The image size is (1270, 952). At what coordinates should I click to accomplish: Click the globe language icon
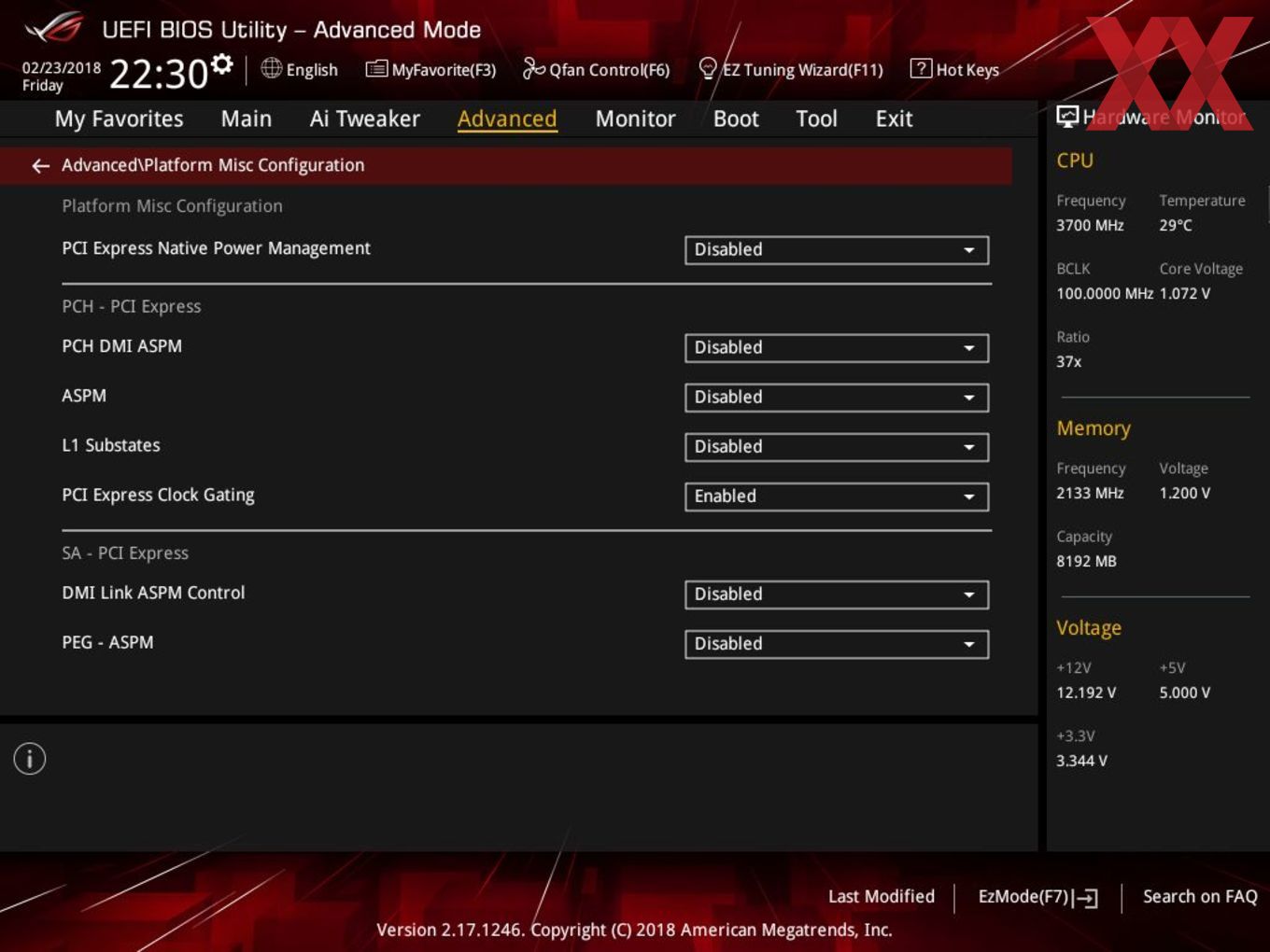(271, 68)
